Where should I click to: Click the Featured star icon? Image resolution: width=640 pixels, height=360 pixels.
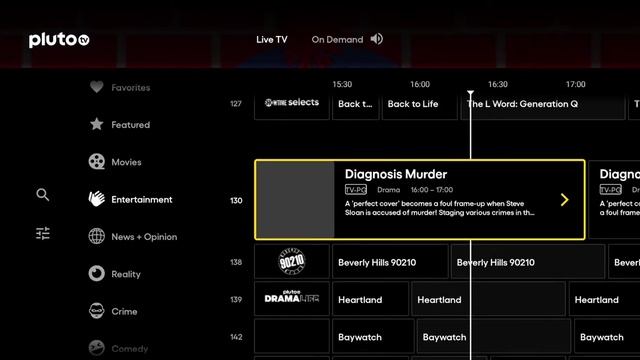coord(97,124)
